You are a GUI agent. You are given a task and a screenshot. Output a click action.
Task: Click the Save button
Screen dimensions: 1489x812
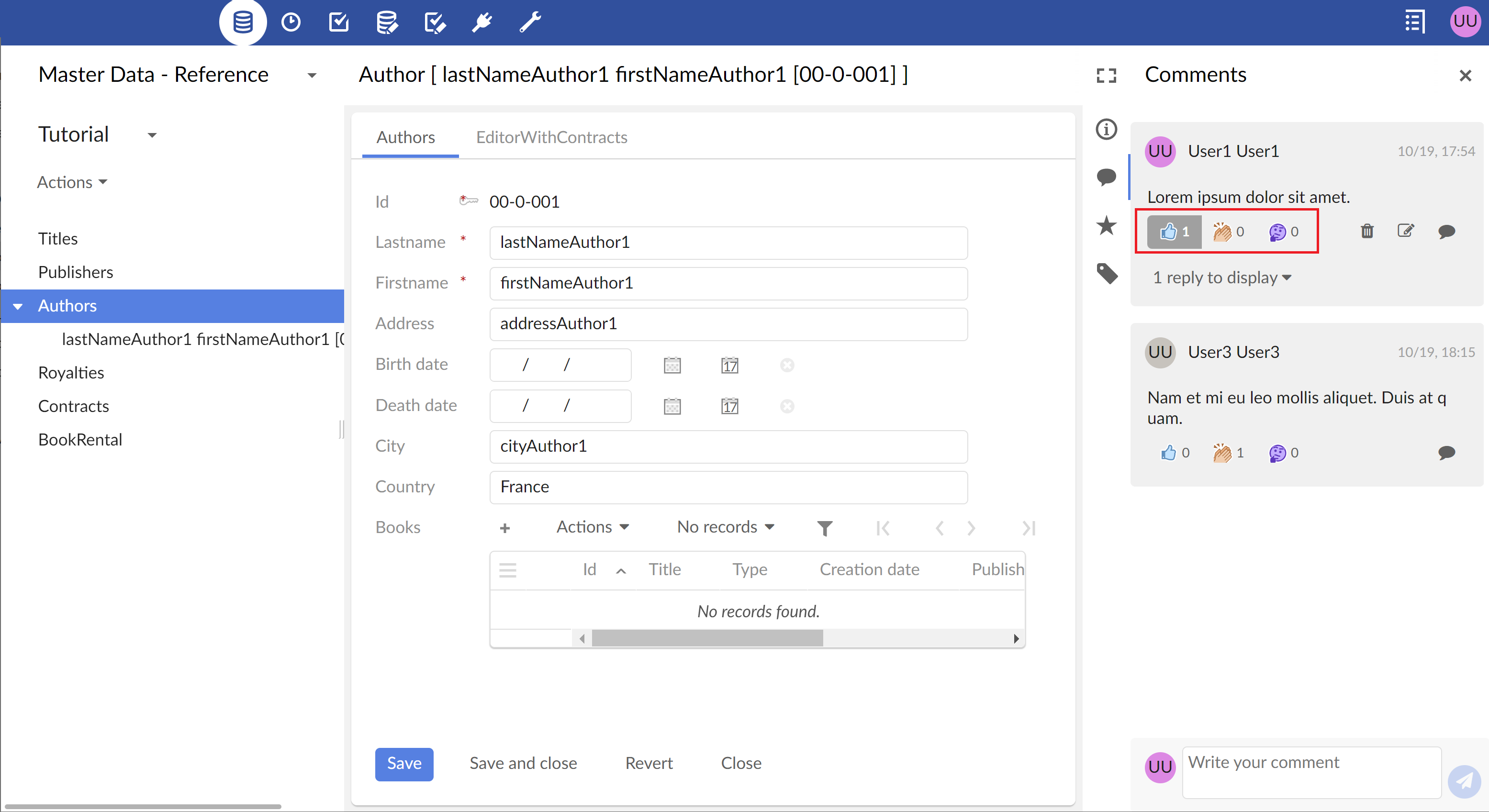coord(403,763)
